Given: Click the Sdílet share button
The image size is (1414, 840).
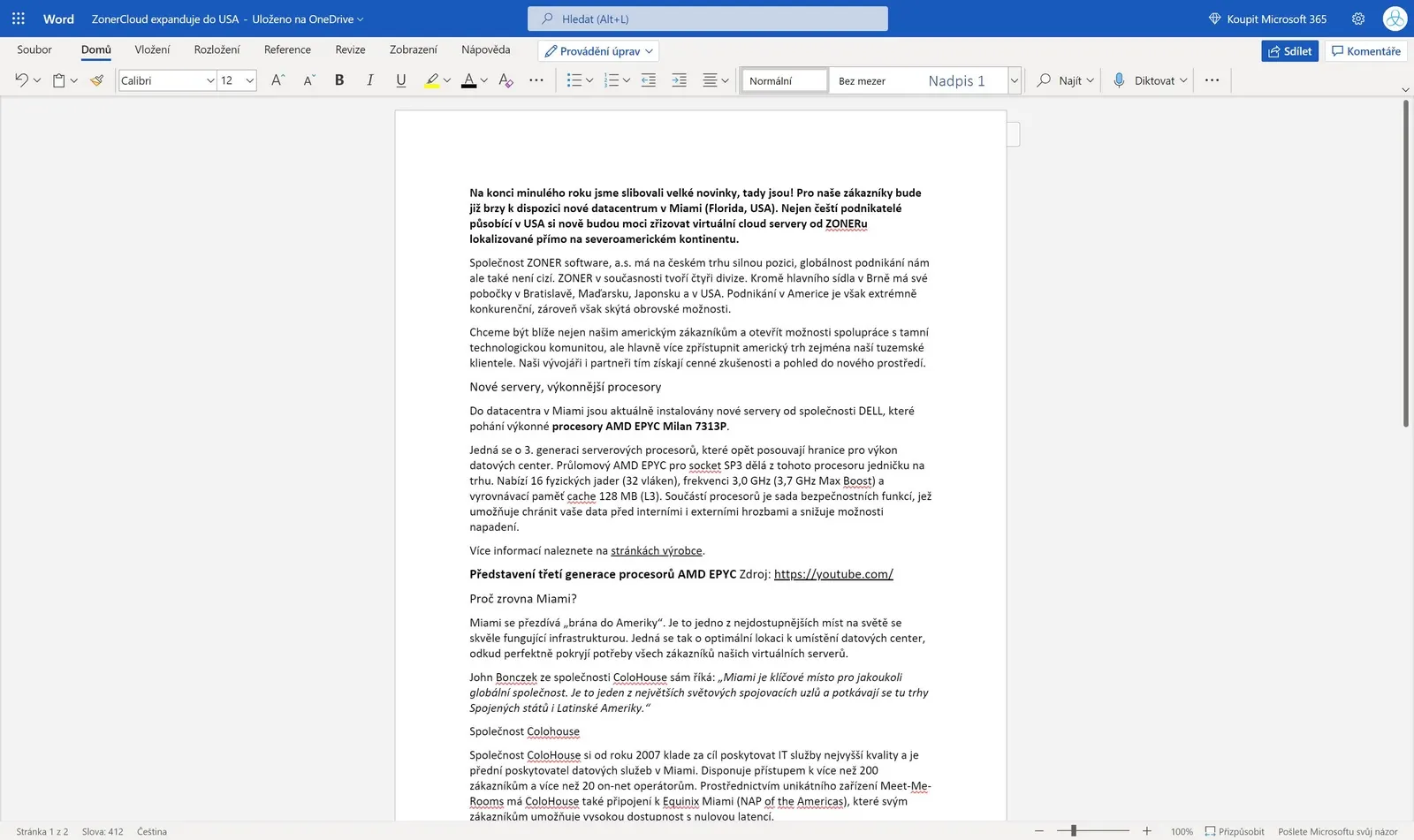Looking at the screenshot, I should [1290, 51].
